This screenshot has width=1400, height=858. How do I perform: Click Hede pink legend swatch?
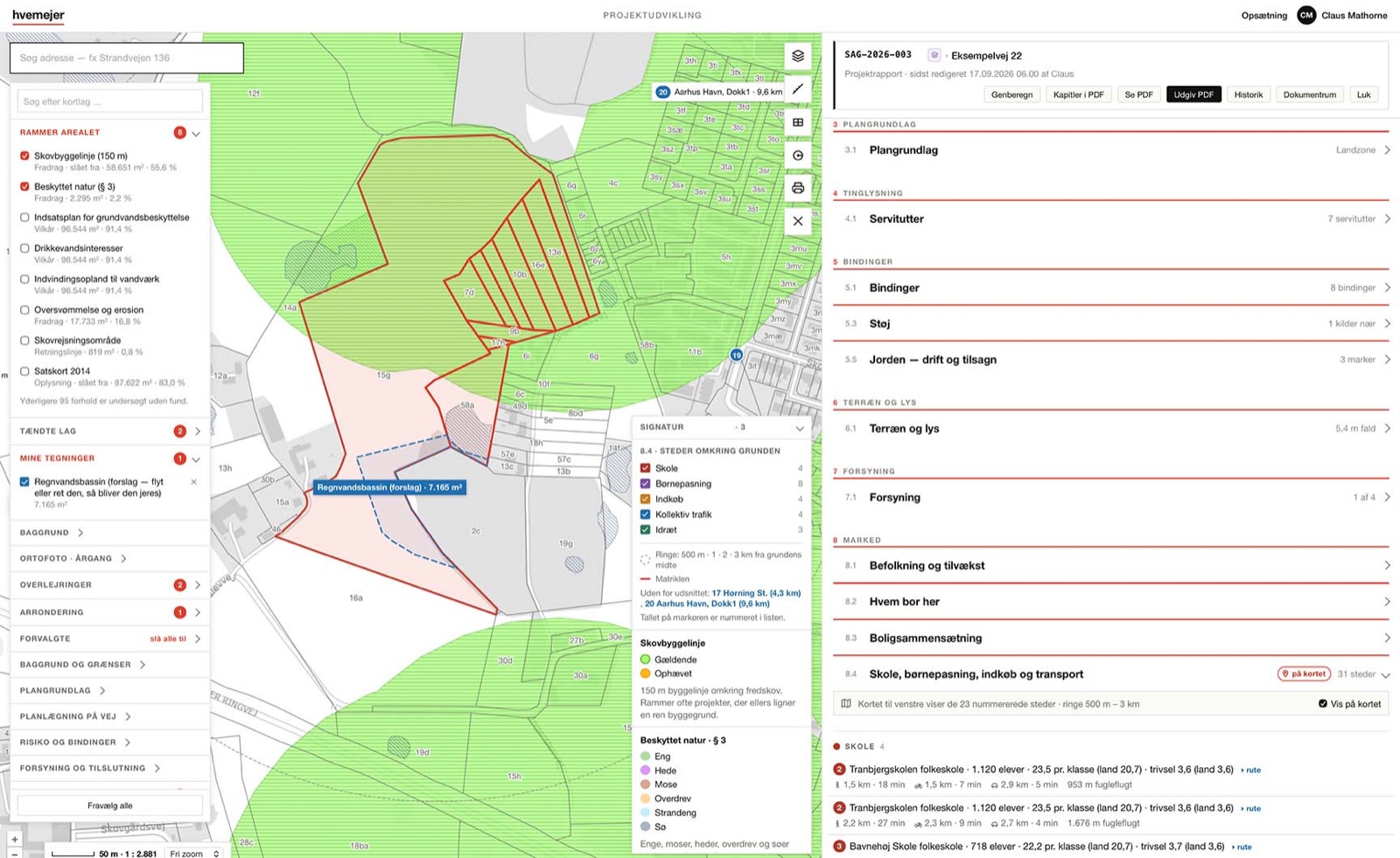tap(646, 771)
